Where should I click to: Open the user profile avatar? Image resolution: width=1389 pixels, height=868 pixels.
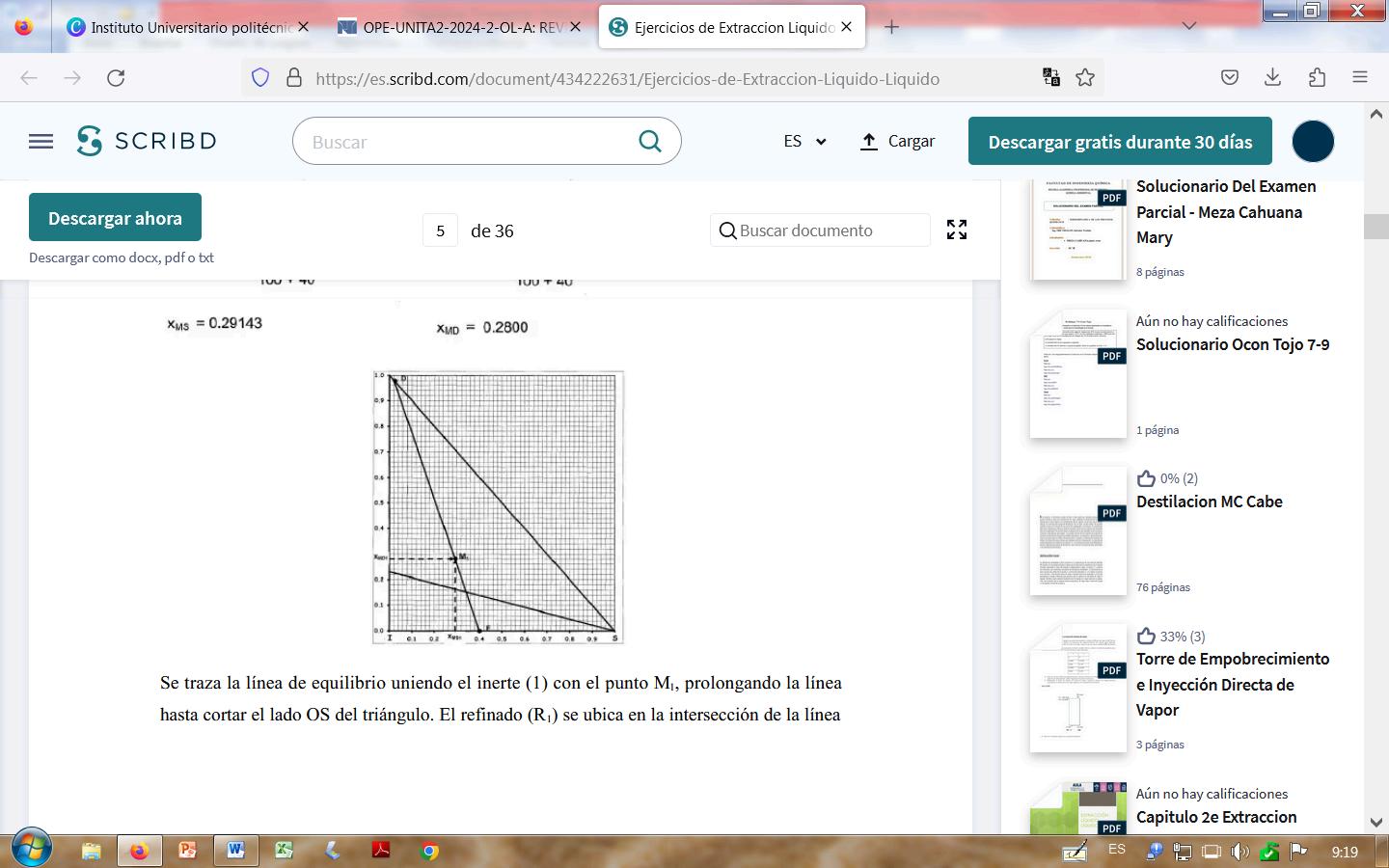coord(1313,142)
